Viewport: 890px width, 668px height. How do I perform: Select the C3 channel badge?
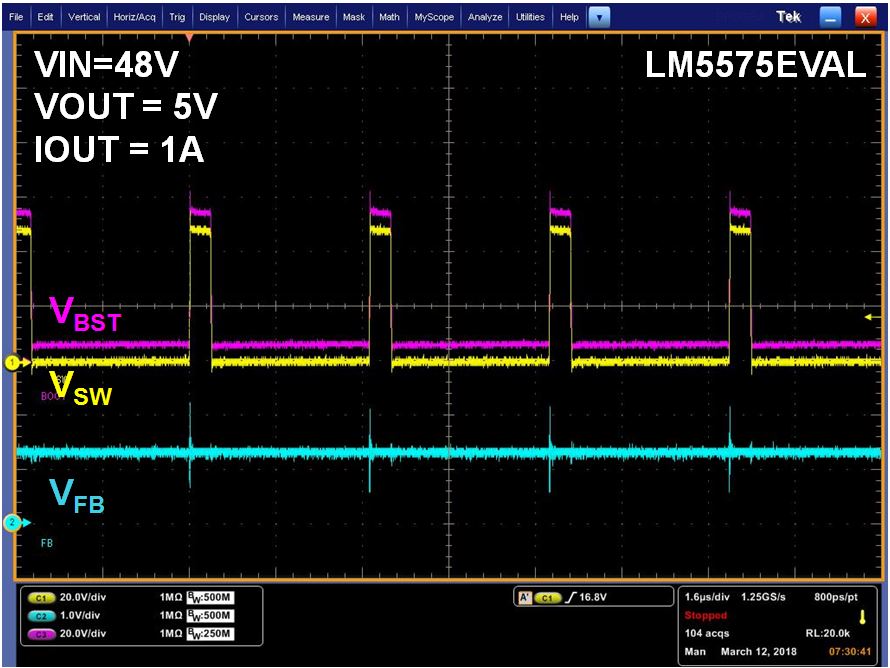41,634
